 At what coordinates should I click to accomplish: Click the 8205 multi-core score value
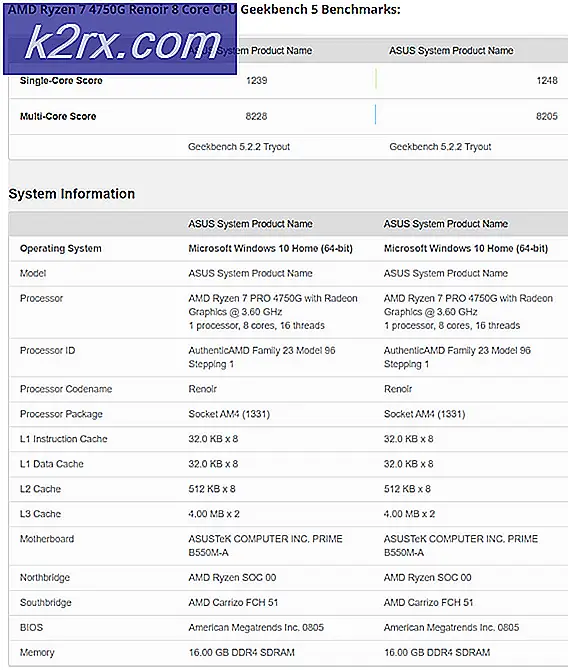tap(547, 116)
